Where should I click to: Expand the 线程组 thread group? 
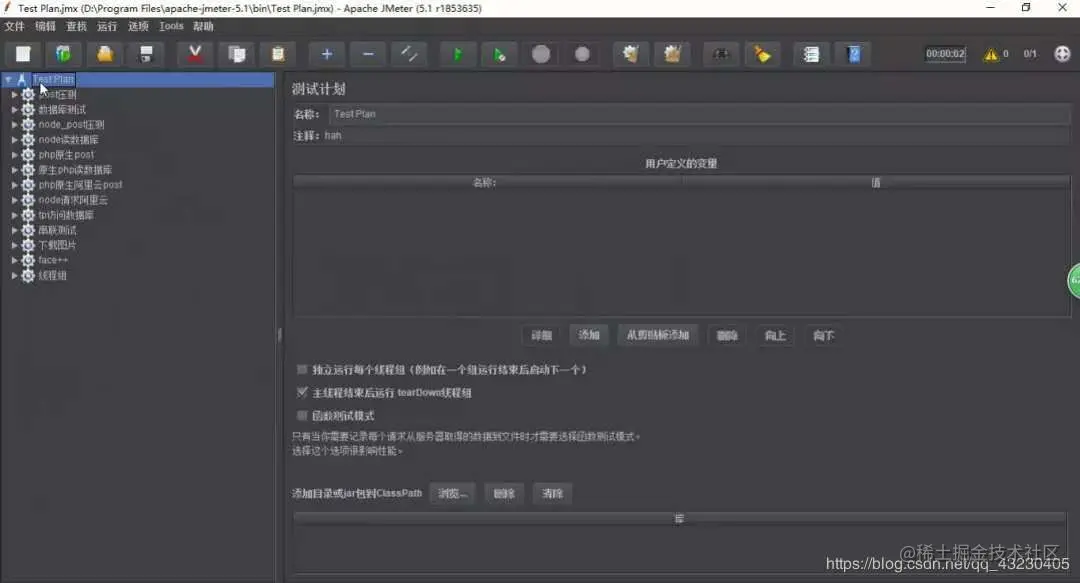coord(14,276)
